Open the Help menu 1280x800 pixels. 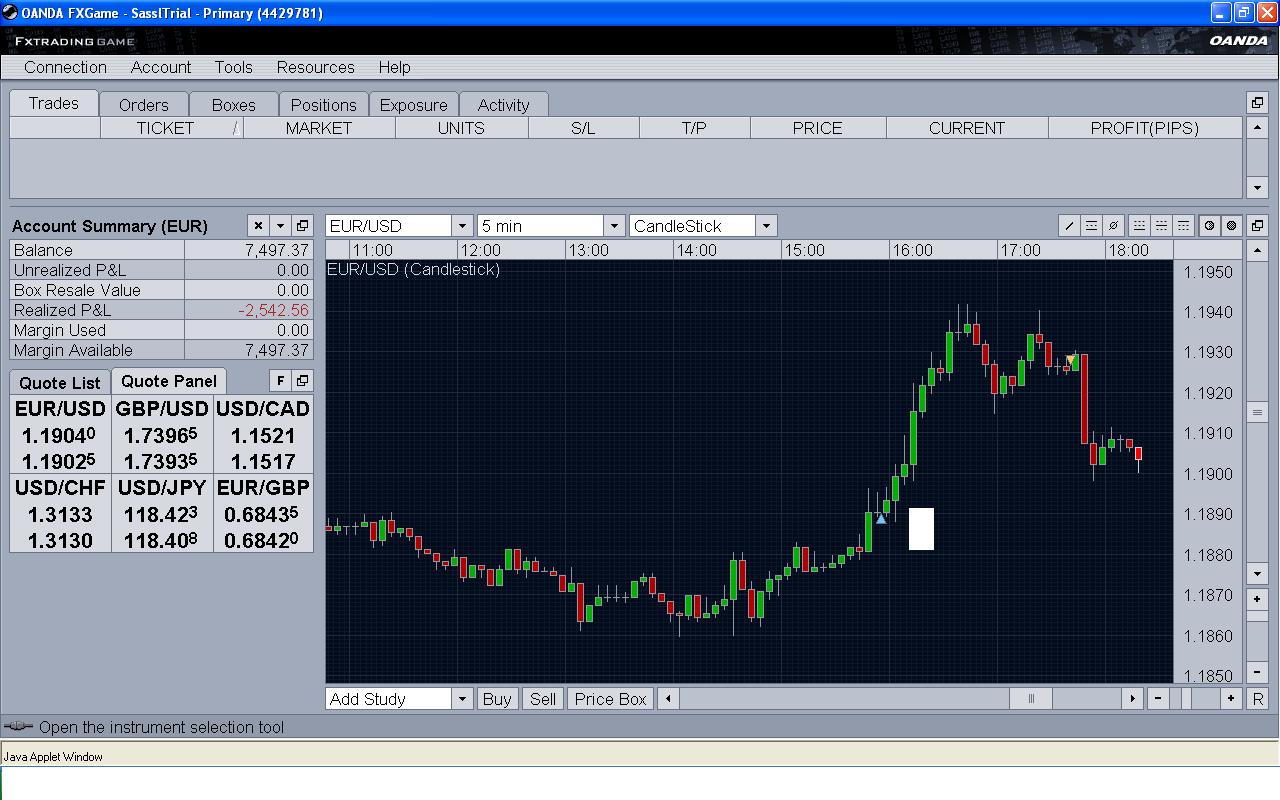394,67
